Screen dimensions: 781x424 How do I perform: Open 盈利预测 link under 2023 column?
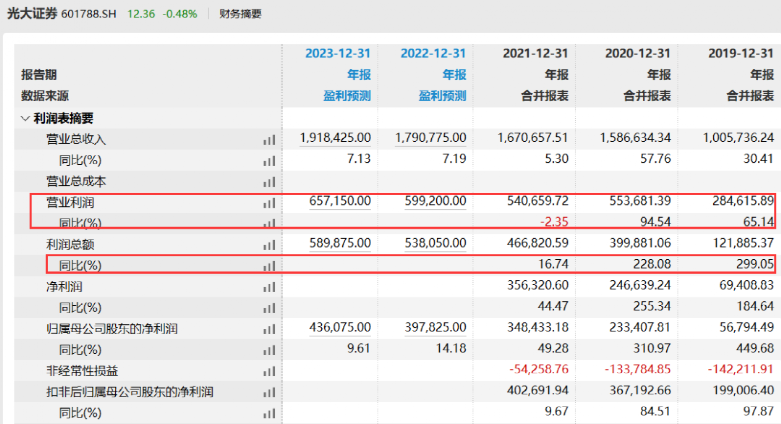point(347,96)
